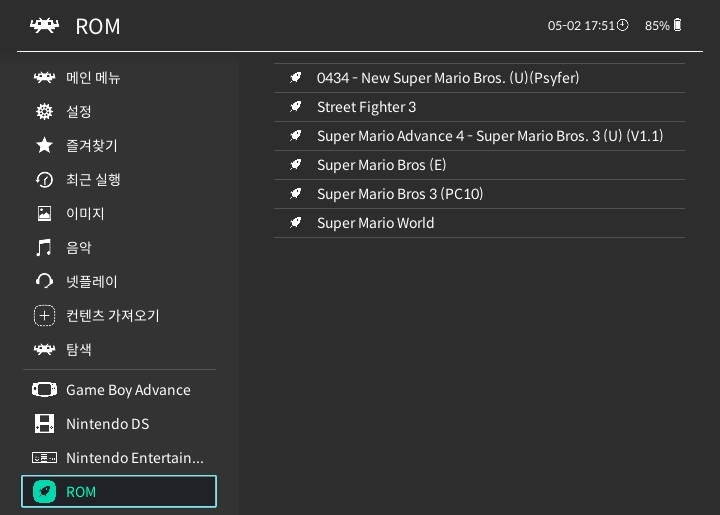Click the 05-02 17:51 date and time
Screen dimensions: 720x515
581,25
